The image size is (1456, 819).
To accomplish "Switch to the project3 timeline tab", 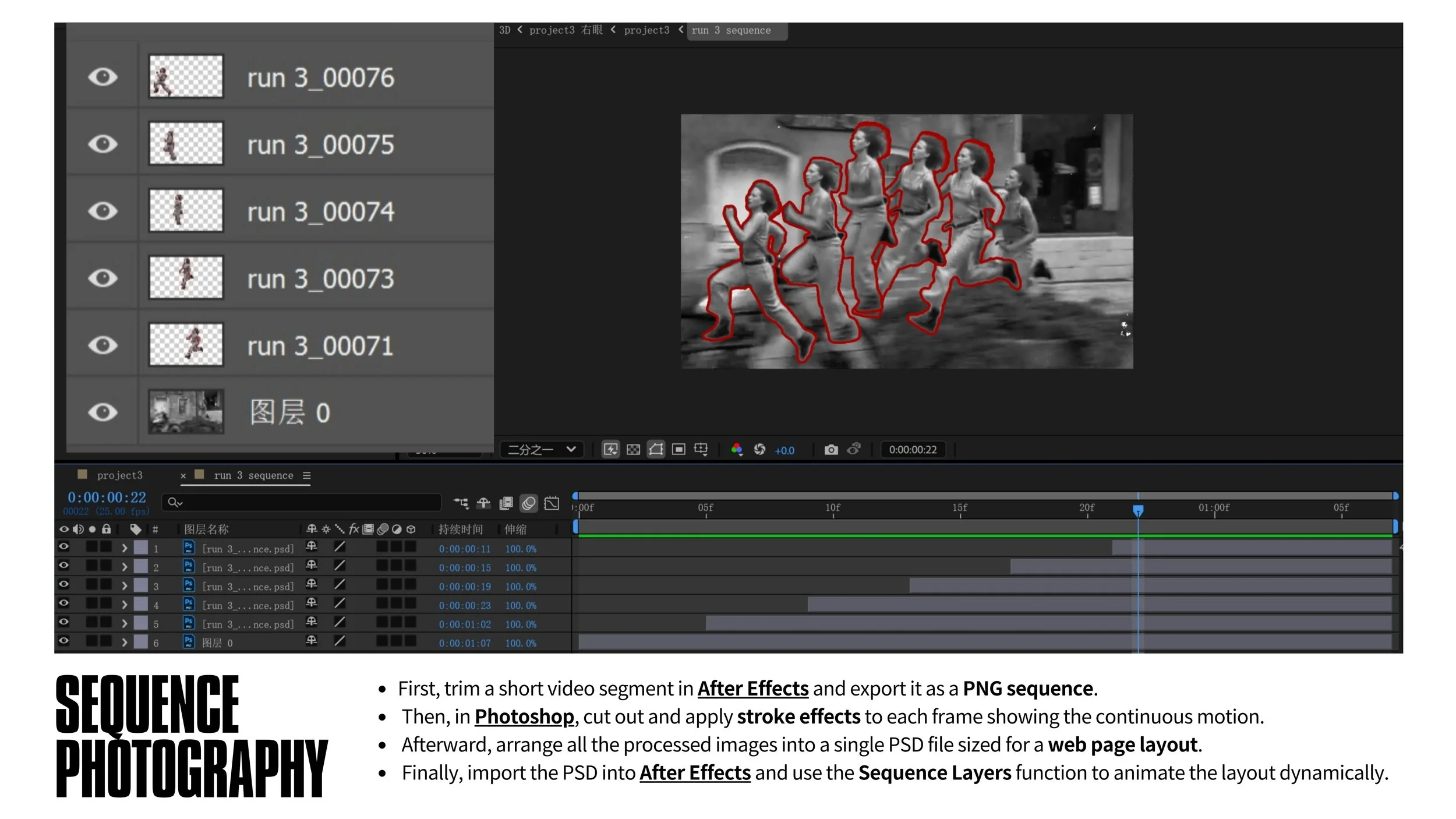I will point(119,475).
